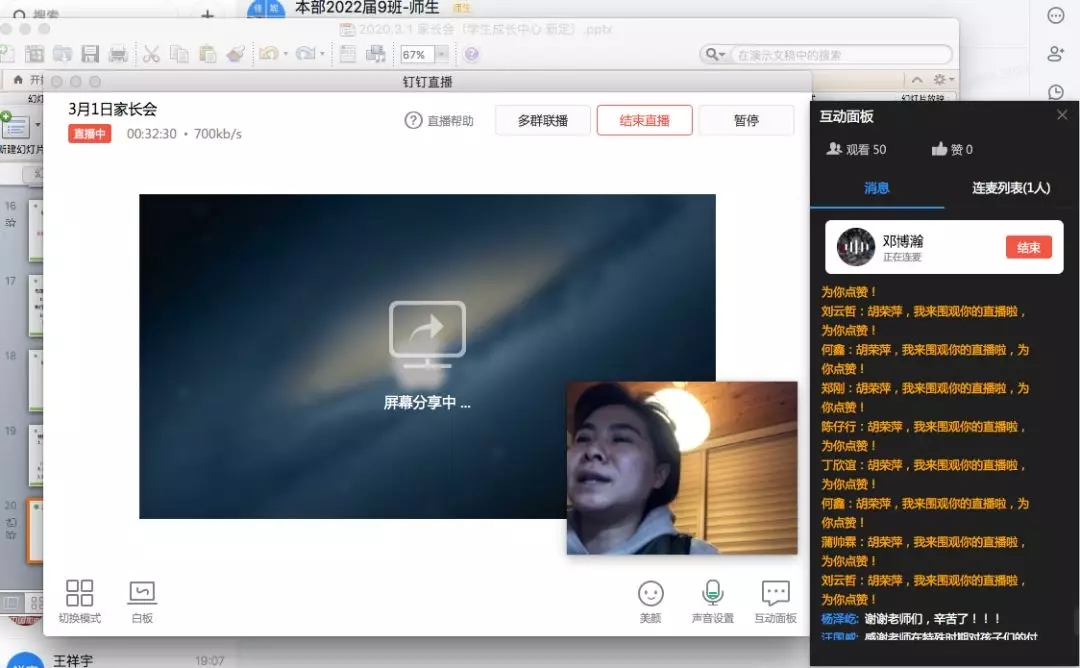Screen dimensions: 1080x668
Task: Click the 直播帮助 help icon
Action: point(413,120)
